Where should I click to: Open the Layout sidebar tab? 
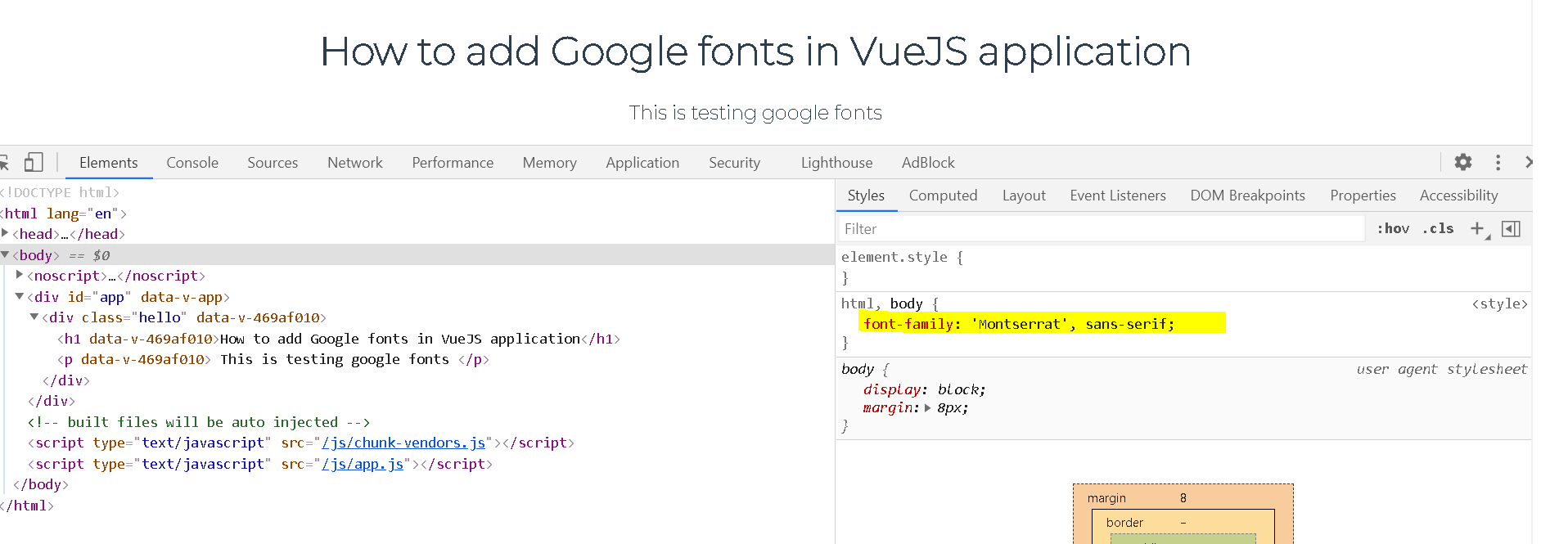click(1024, 195)
